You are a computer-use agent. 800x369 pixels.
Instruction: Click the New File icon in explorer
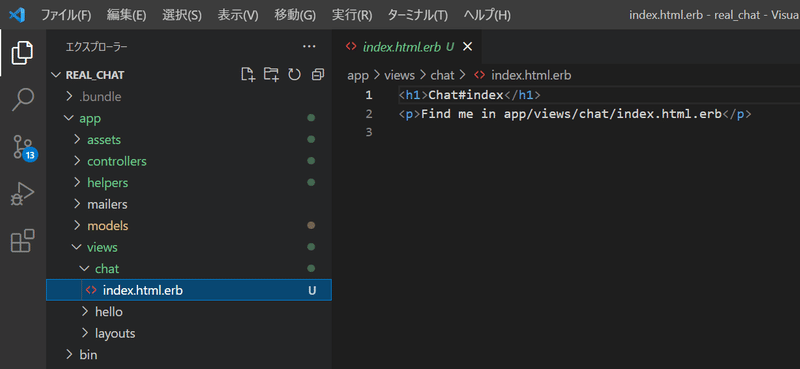(x=248, y=75)
